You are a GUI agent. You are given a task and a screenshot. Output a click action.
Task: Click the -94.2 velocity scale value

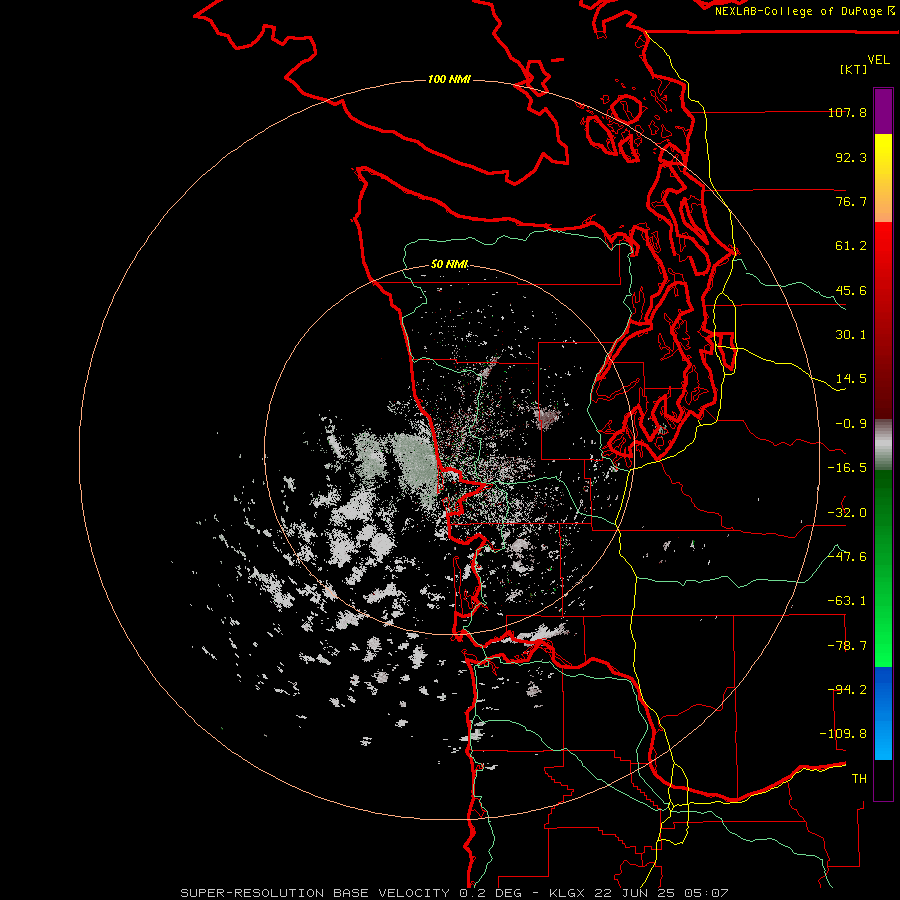(x=847, y=689)
